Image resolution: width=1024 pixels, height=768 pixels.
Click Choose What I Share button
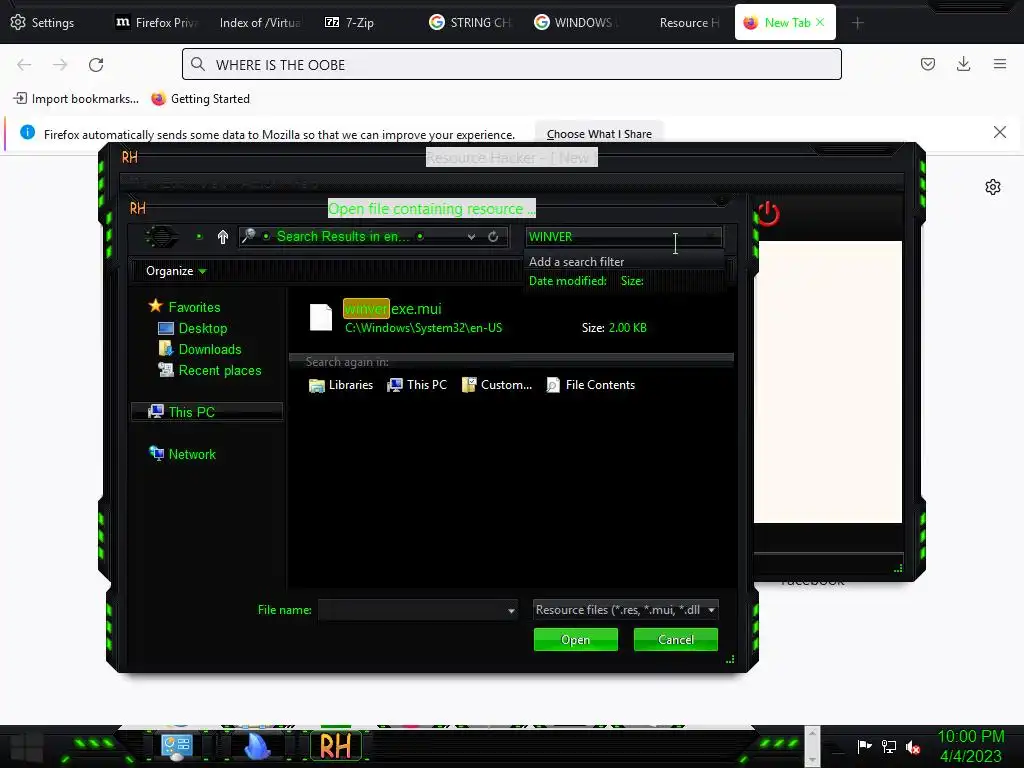click(x=599, y=134)
